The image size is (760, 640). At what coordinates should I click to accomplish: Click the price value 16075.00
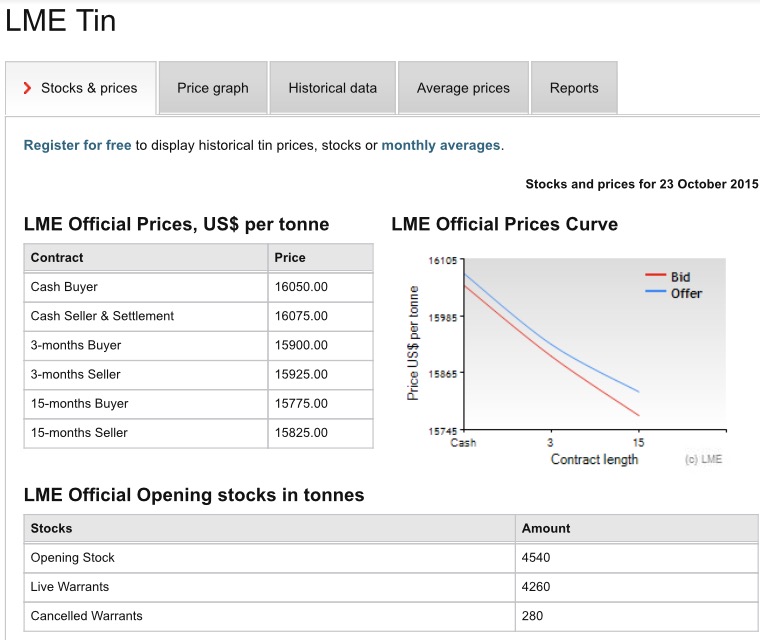pos(301,316)
